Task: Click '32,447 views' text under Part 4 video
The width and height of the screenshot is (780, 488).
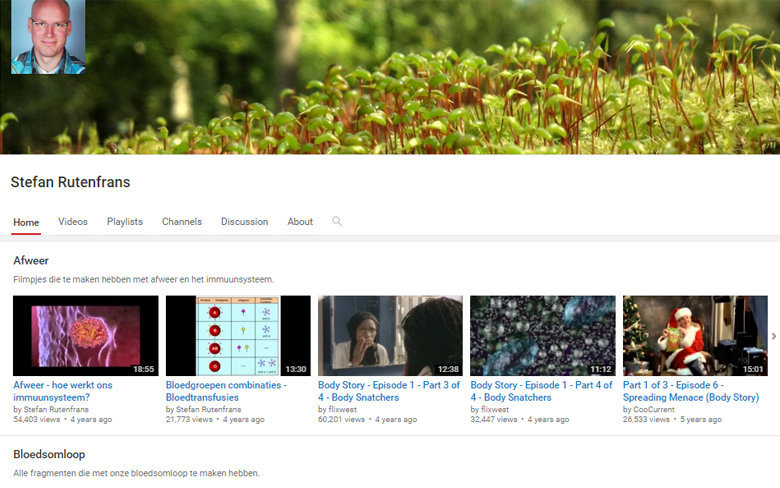Action: (493, 419)
